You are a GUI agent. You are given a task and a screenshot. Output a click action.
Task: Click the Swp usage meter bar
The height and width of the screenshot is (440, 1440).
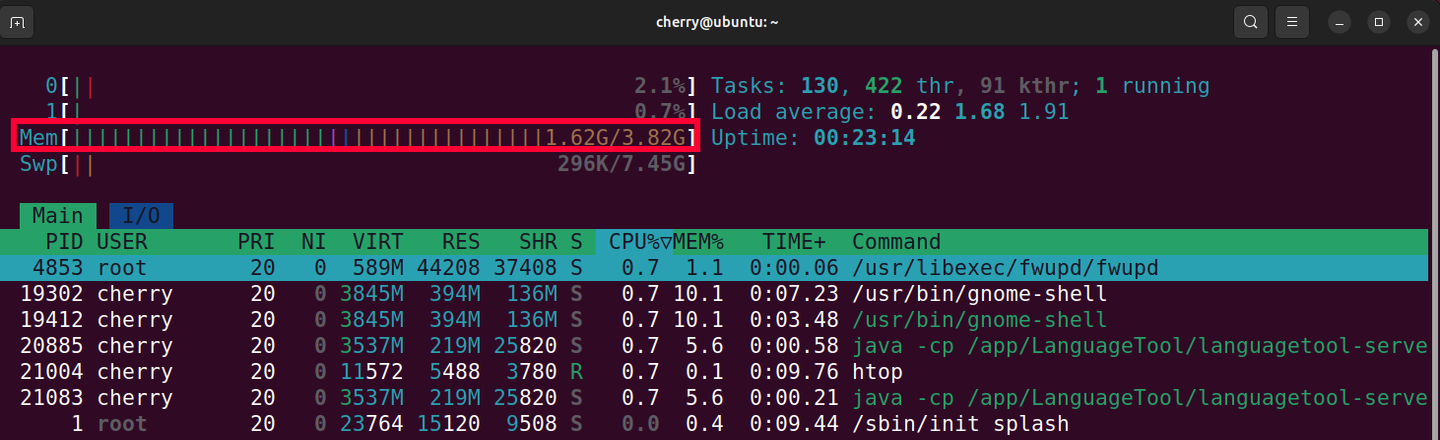pos(355,163)
